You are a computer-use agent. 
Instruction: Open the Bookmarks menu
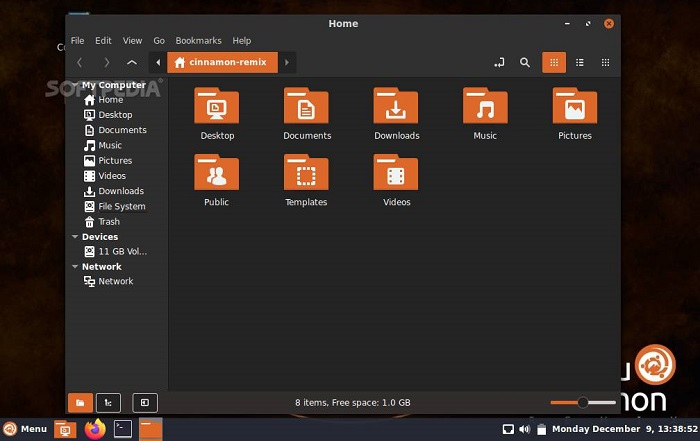coord(198,41)
